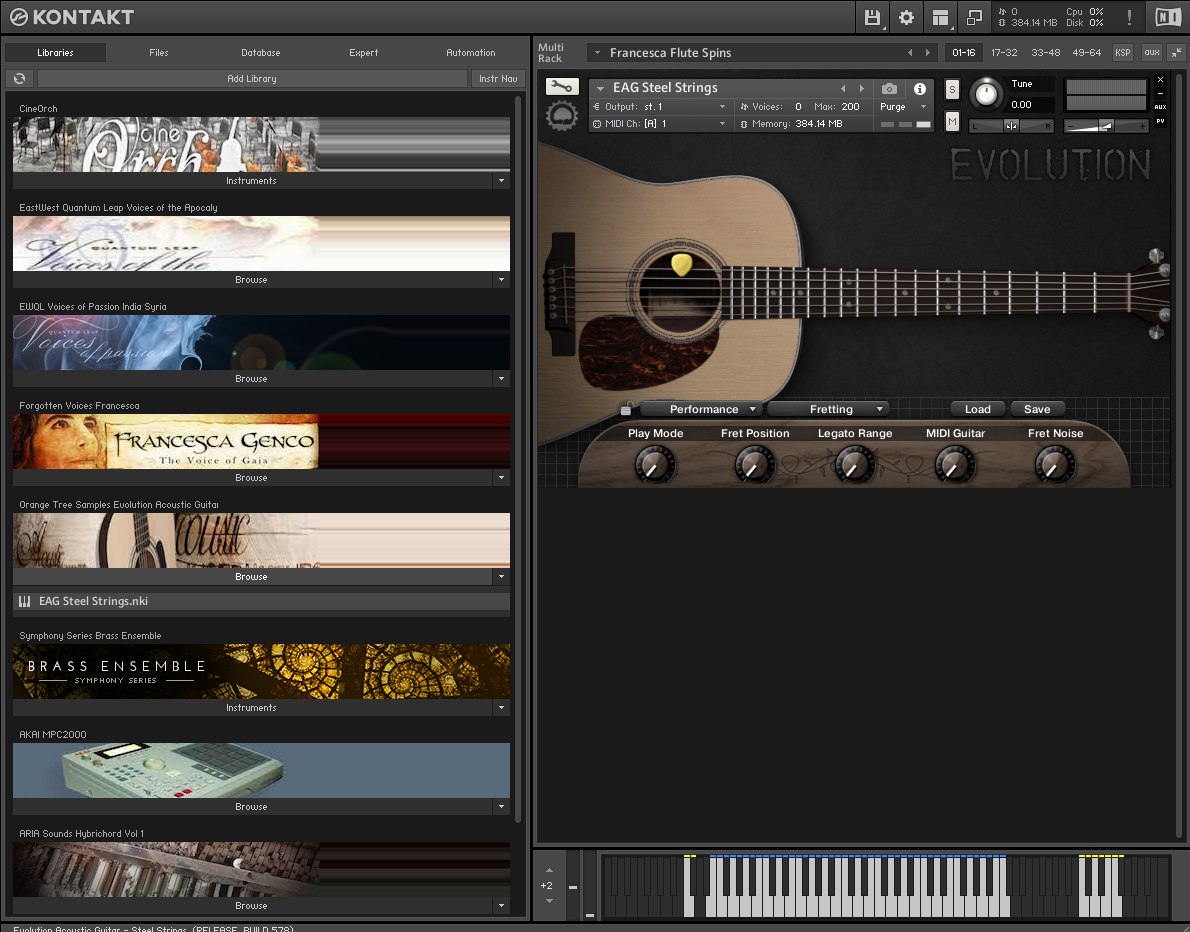Toggle the lock icon beside Performance
Screen dimensions: 1190x932
pos(626,409)
